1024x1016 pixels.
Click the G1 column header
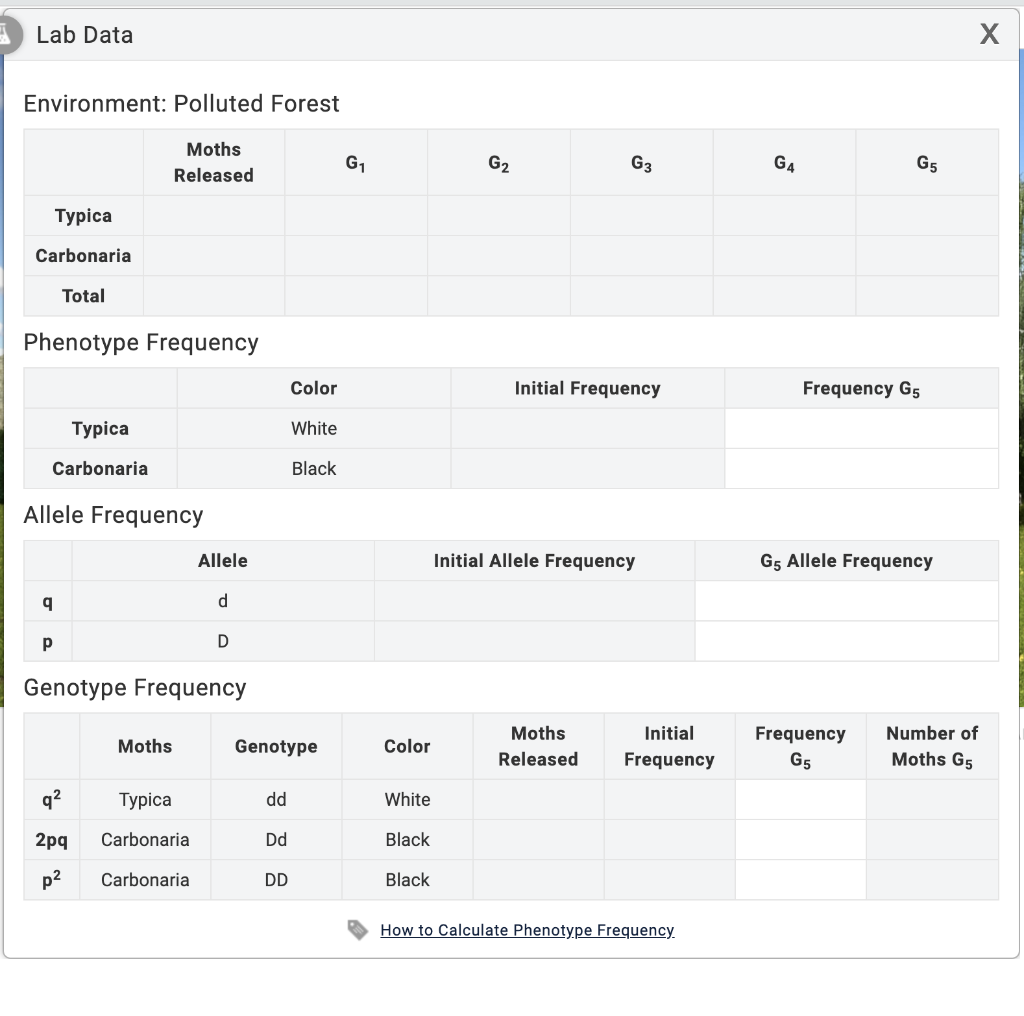coord(355,163)
